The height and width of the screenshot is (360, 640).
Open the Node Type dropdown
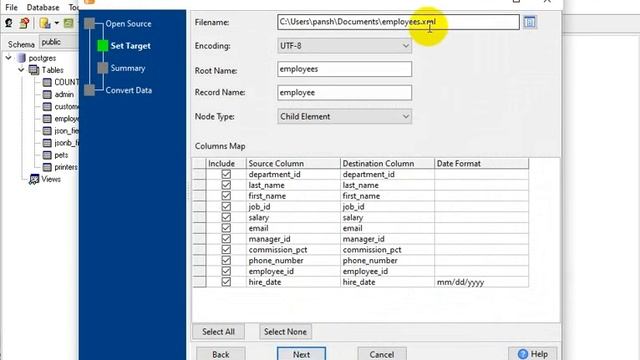click(344, 116)
